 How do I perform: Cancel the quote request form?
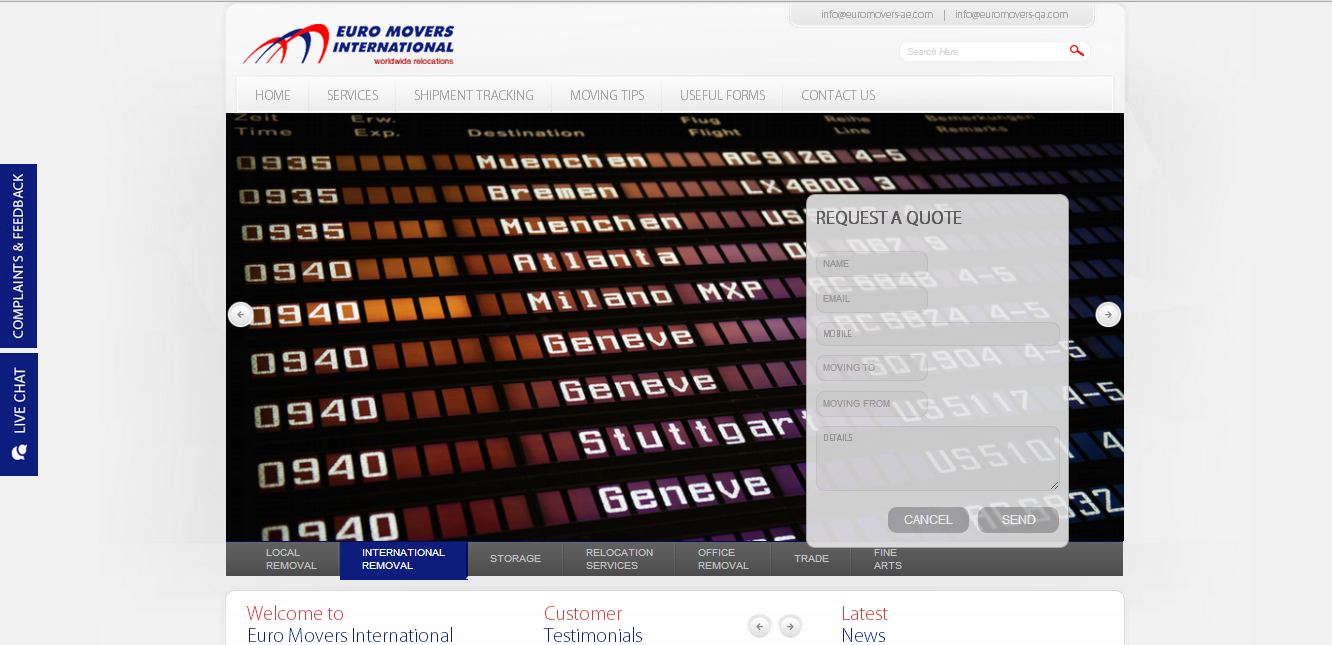pyautogui.click(x=927, y=520)
